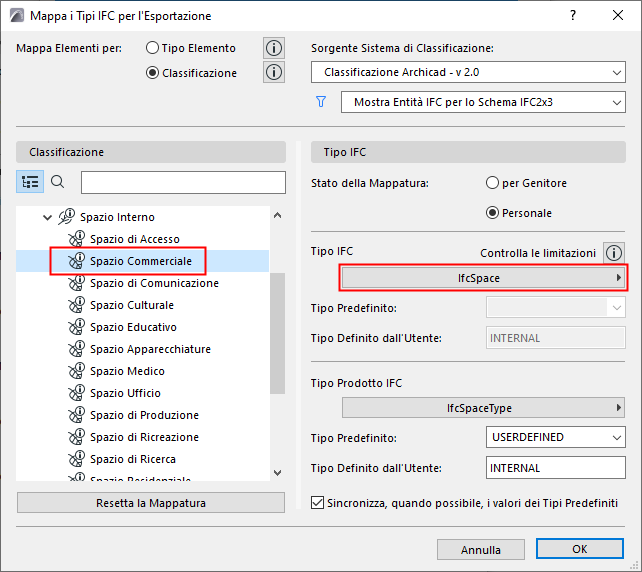Click the Spazio Medico classification icon
642x572 pixels.
pyautogui.click(x=76, y=371)
